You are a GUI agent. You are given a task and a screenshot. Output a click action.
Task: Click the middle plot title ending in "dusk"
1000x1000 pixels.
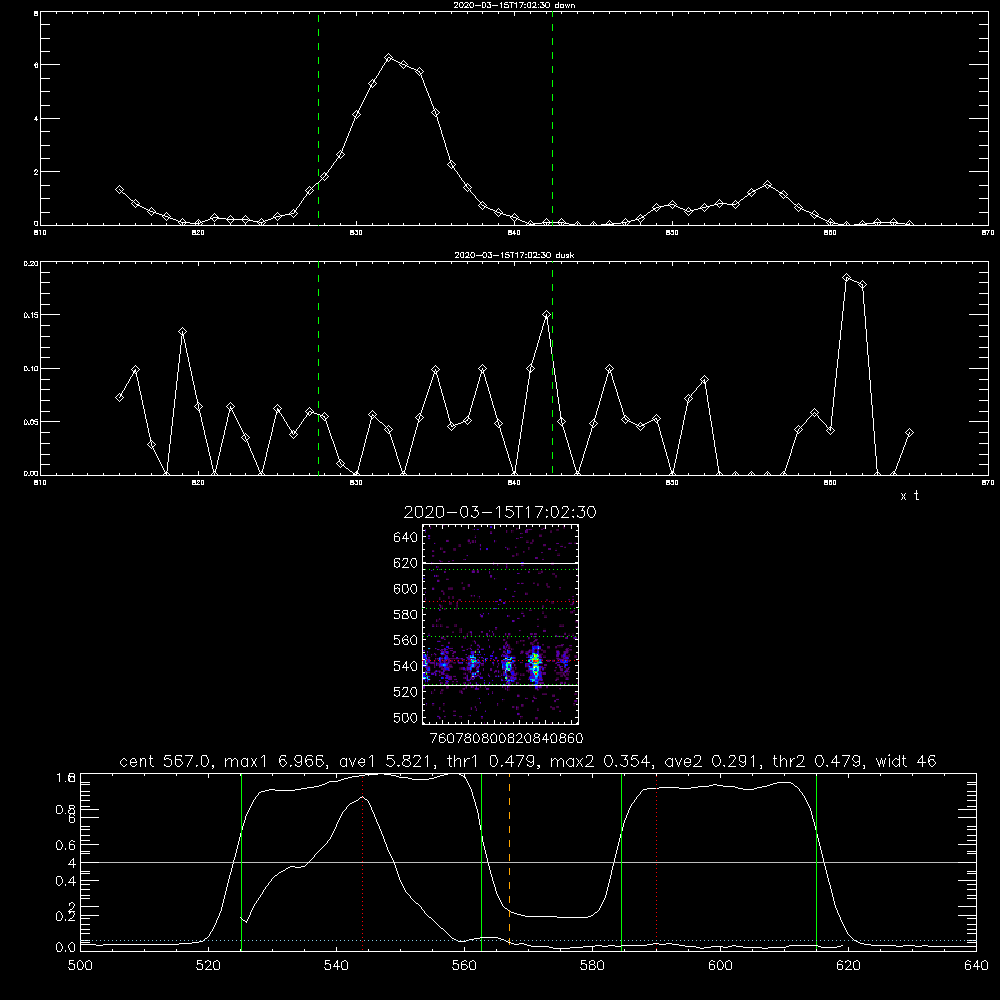[x=514, y=255]
